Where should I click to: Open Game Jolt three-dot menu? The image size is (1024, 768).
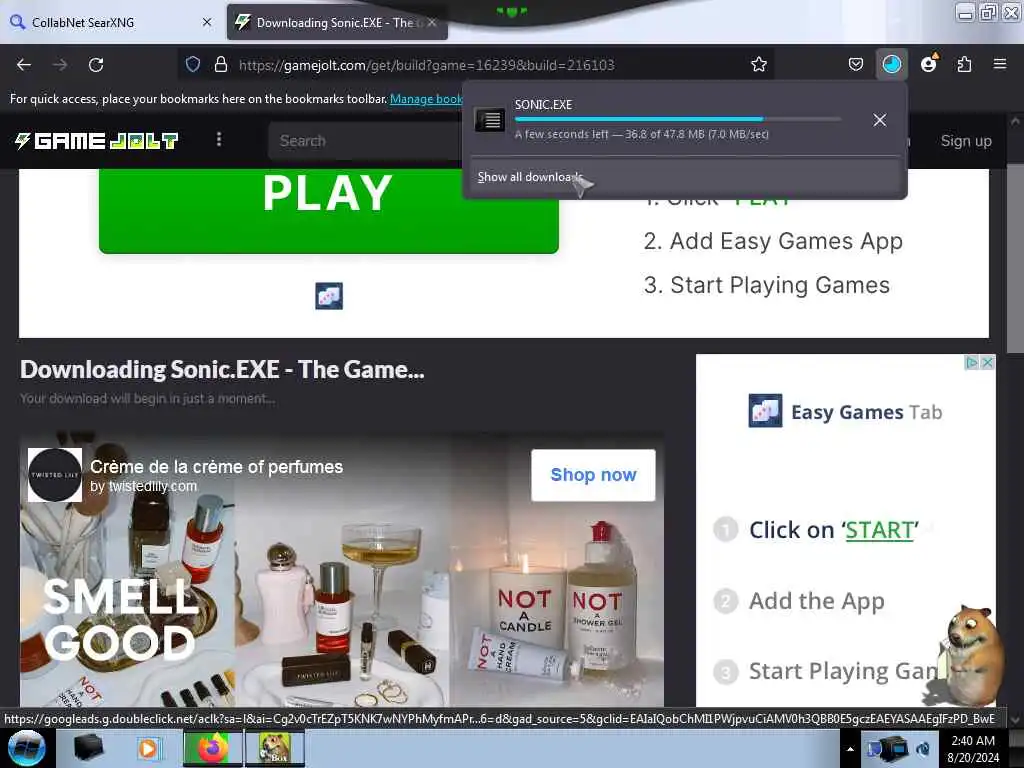click(x=219, y=139)
